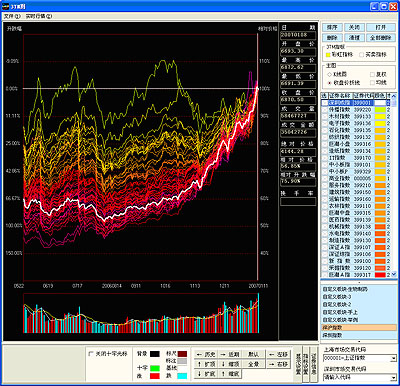Click the ↓ 缩顶 shrink-top button
Viewport: 400px width, 386px height.
[230, 364]
